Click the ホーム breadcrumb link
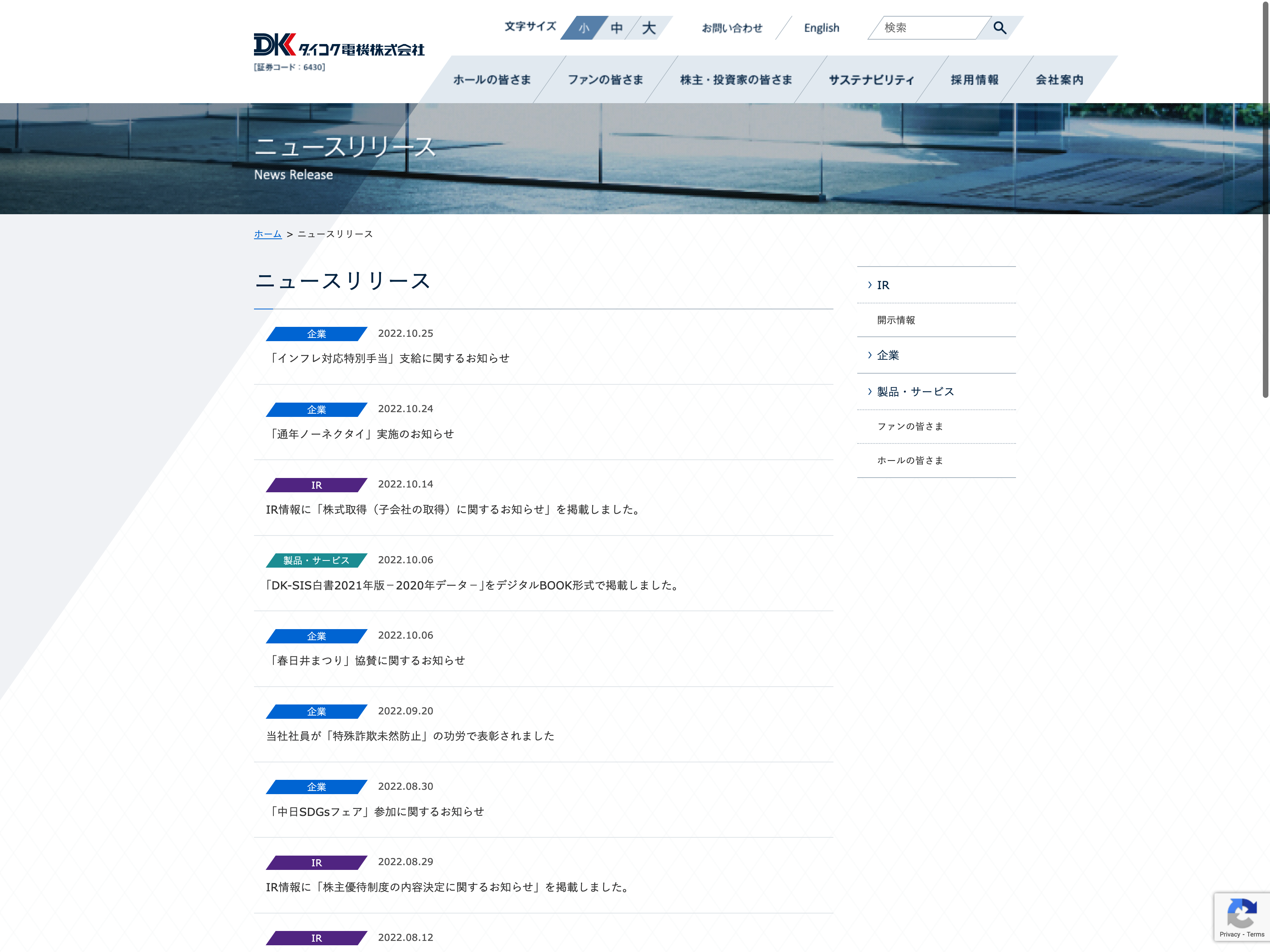 click(x=267, y=234)
